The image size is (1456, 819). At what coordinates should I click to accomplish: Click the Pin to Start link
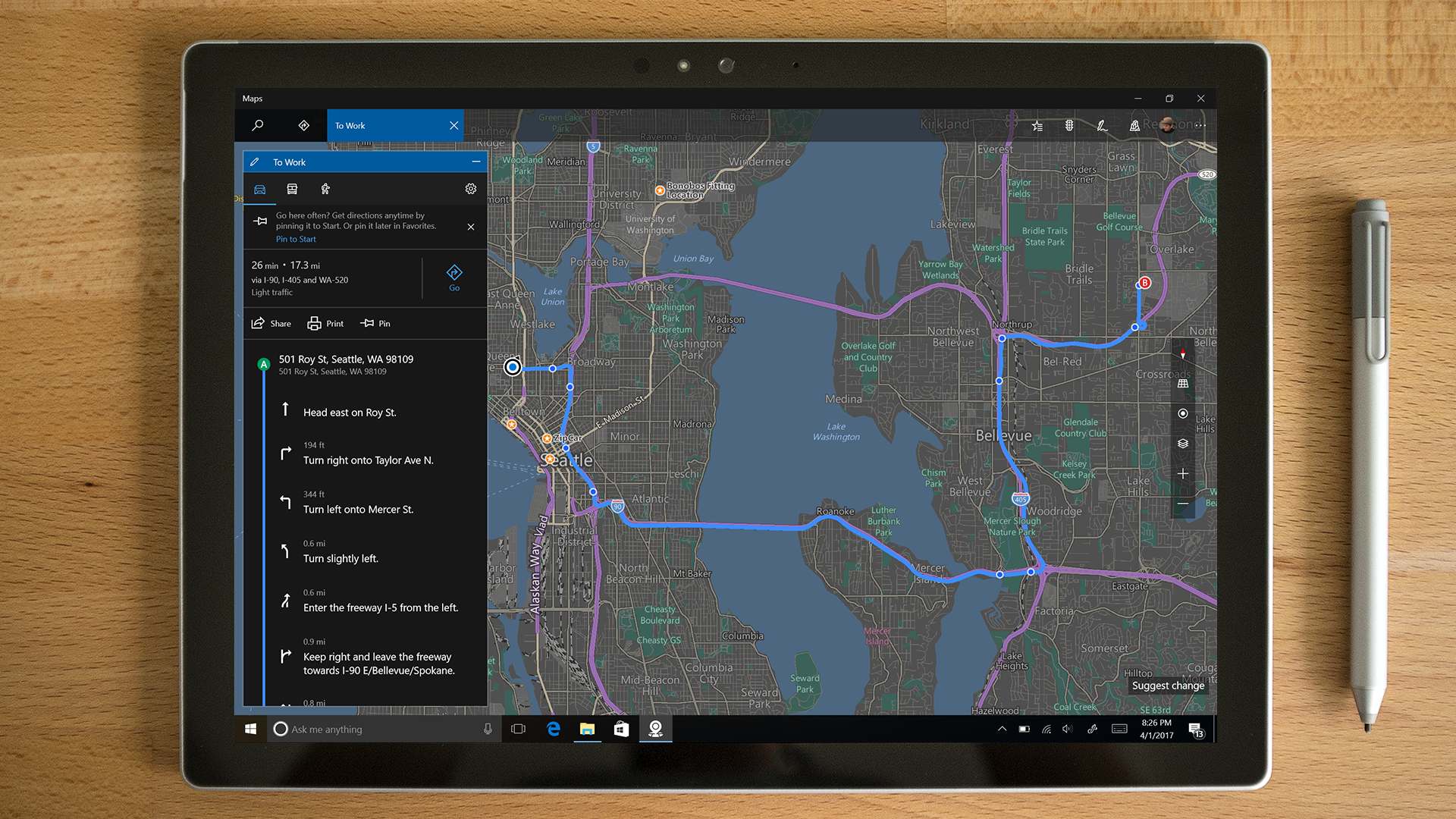296,239
